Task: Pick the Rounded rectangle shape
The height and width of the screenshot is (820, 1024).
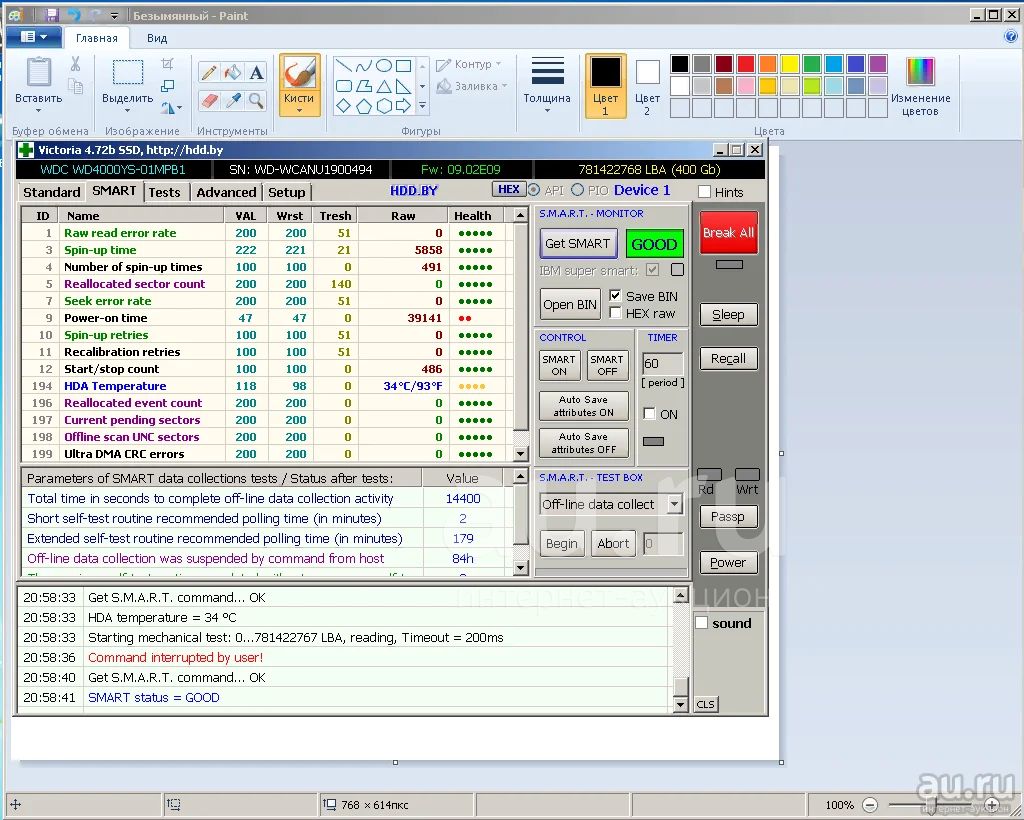Action: point(344,86)
